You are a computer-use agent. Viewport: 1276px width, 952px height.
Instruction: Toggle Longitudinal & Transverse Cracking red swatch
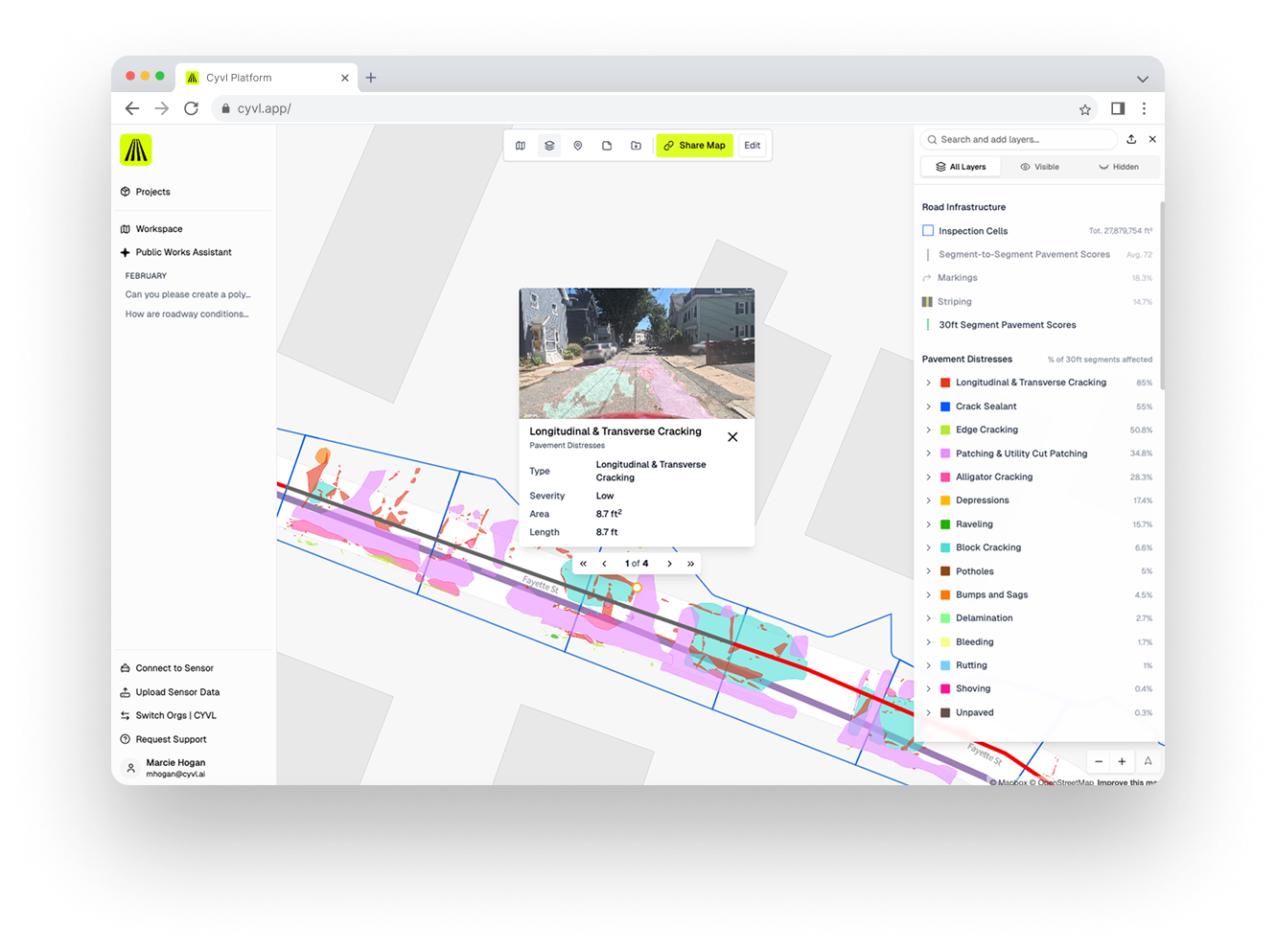tap(945, 383)
